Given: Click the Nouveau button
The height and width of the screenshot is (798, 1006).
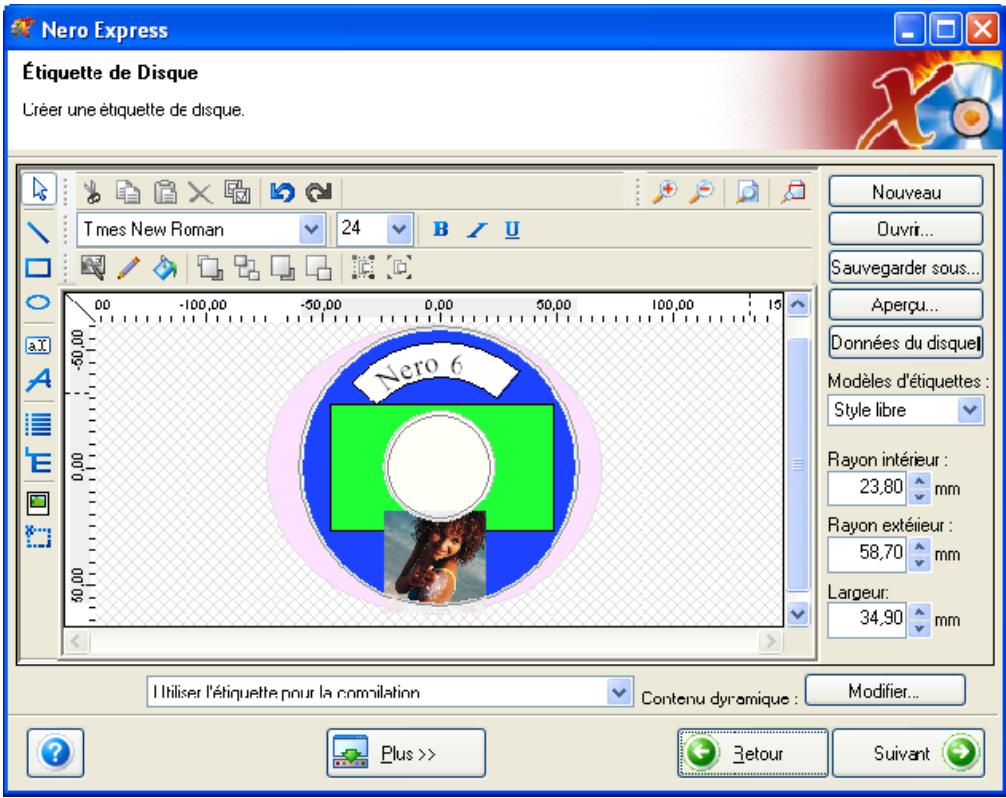Looking at the screenshot, I should click(x=906, y=192).
